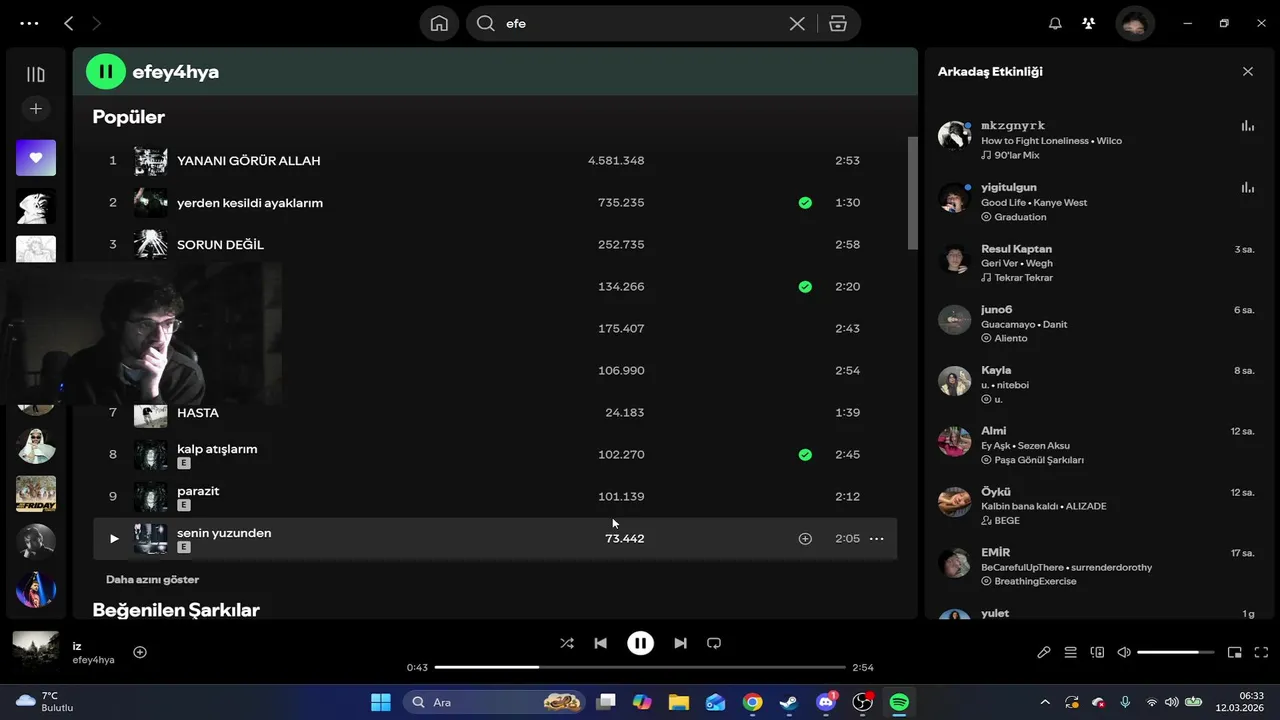1280x720 pixels.
Task: Skip to previous track
Action: coord(600,643)
